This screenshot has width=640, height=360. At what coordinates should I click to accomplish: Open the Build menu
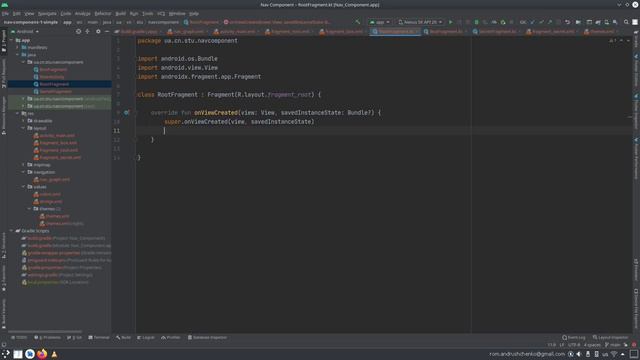coord(120,13)
